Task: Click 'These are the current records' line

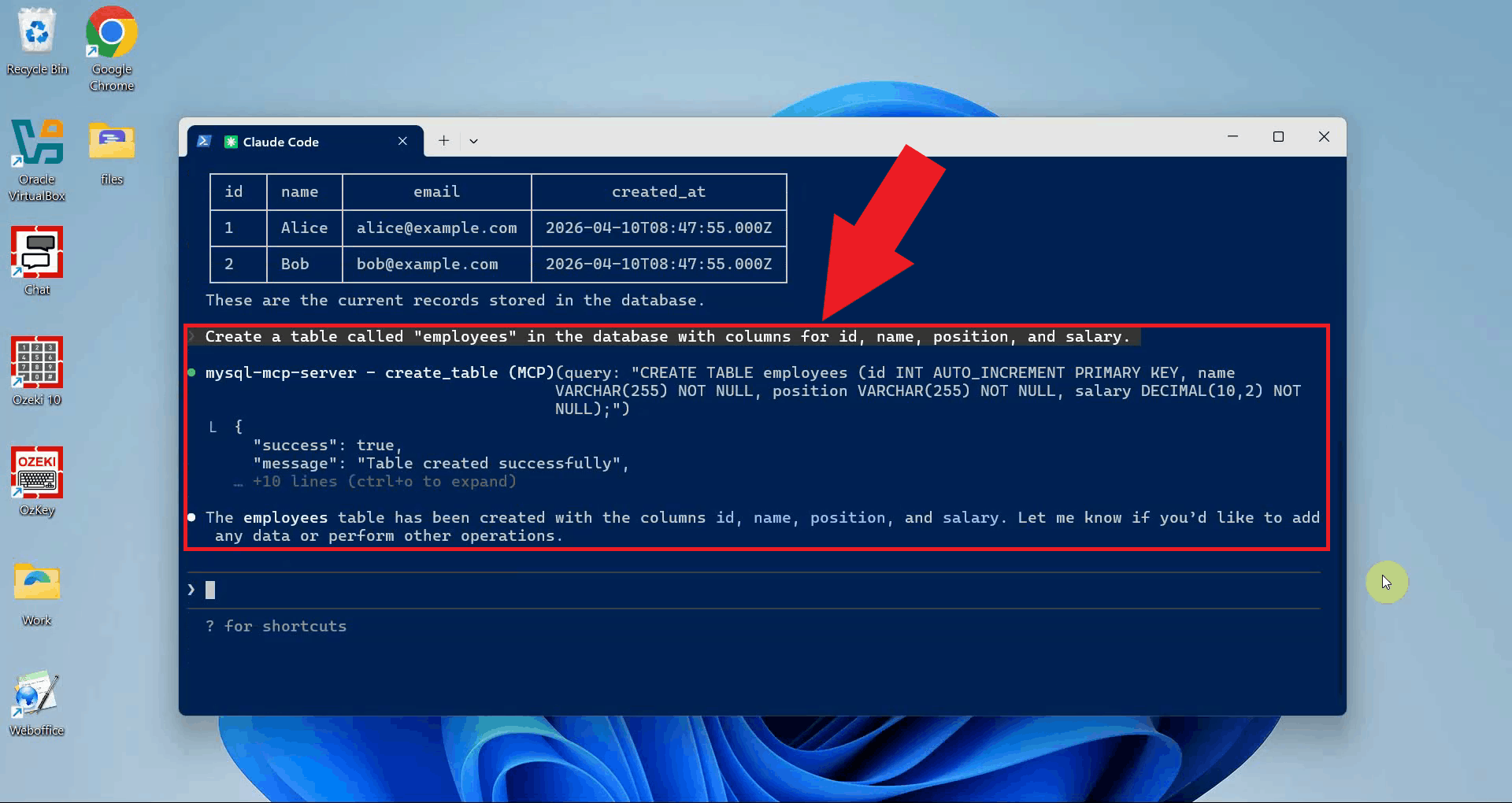Action: click(455, 301)
